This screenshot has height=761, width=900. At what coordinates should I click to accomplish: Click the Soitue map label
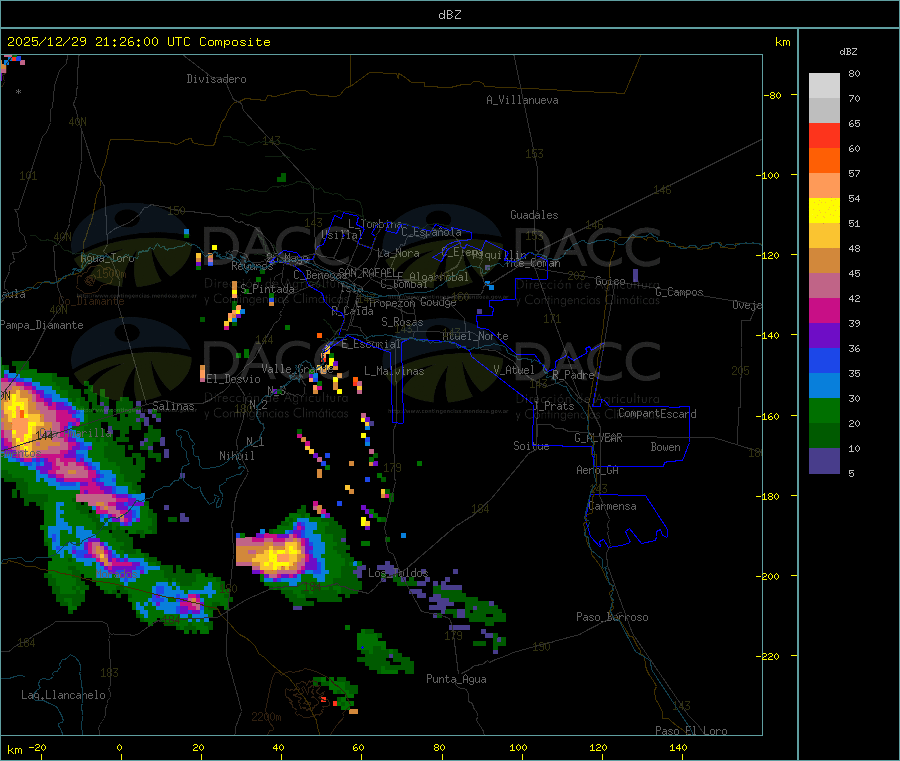(531, 446)
